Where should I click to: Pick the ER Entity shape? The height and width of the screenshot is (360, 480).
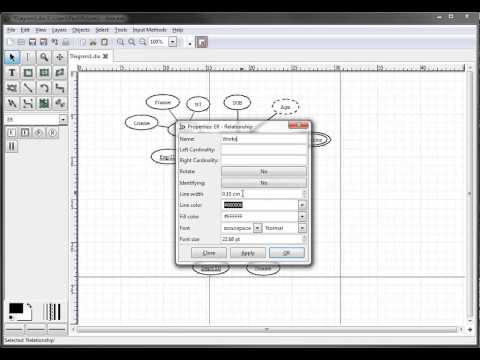point(11,133)
